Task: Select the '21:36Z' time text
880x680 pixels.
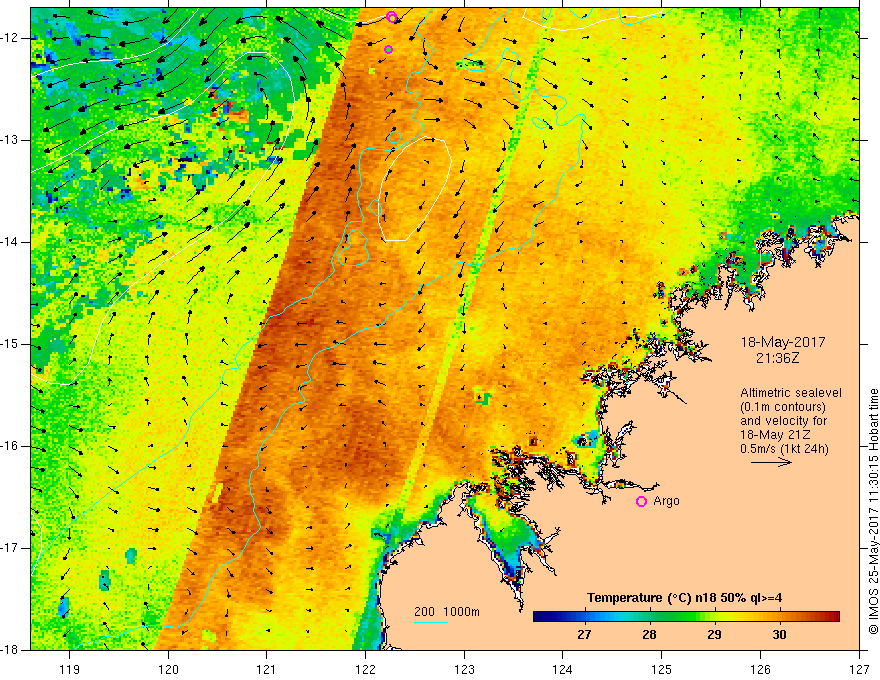Action: point(778,358)
